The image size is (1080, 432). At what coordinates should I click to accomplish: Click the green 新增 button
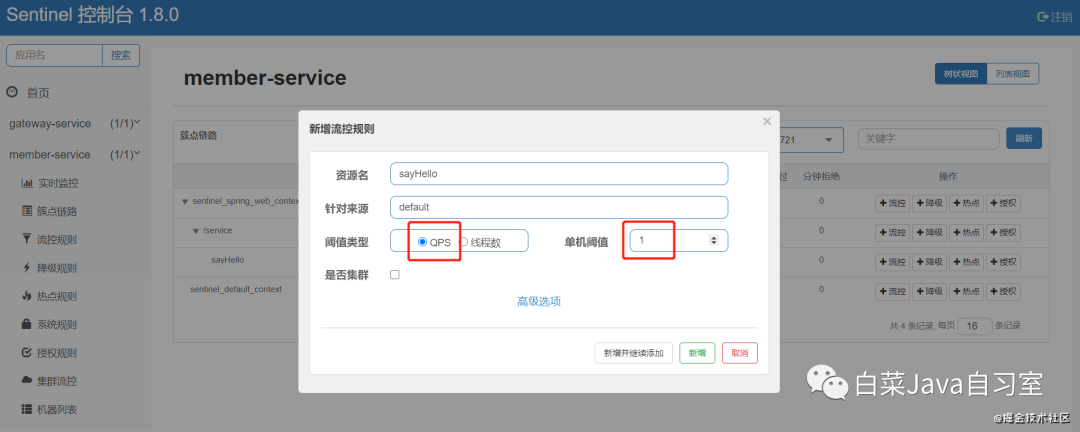(x=697, y=353)
